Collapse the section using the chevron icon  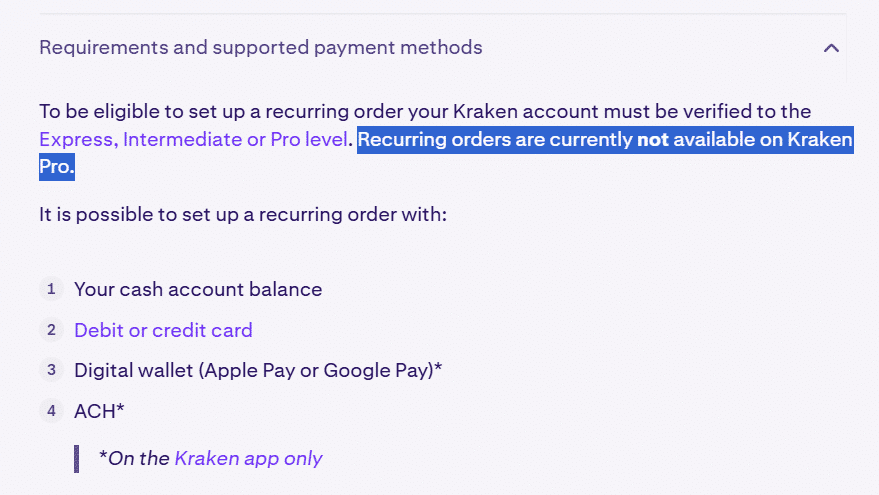click(831, 48)
